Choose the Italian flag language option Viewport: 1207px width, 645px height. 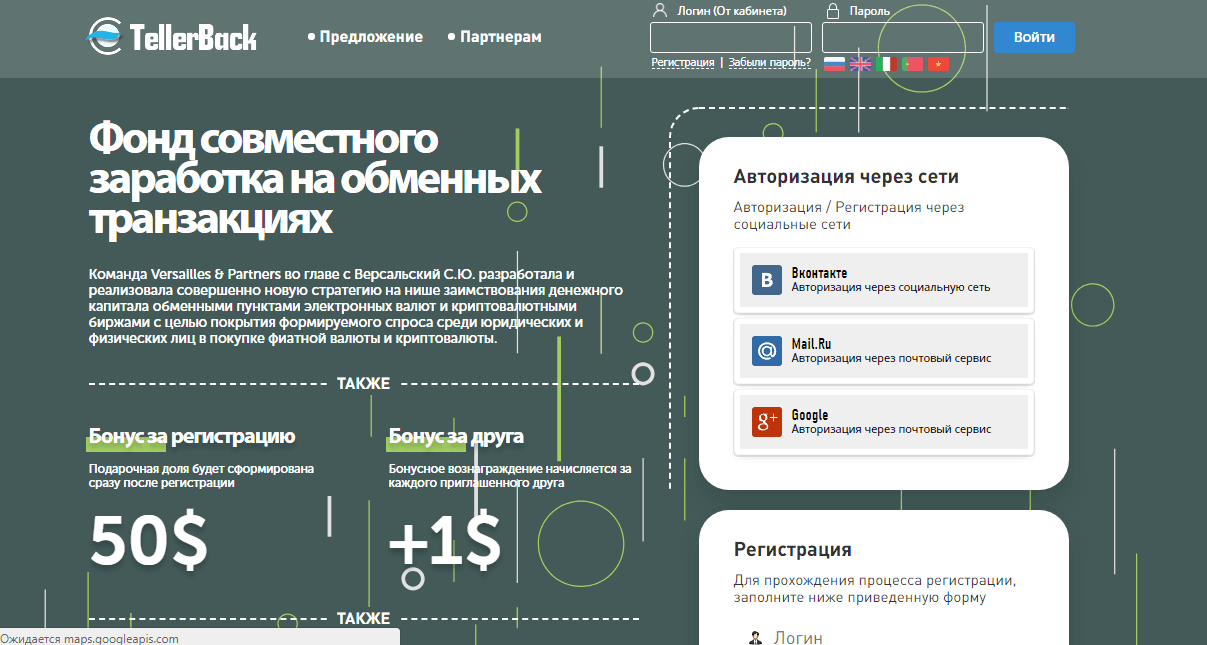coord(886,64)
